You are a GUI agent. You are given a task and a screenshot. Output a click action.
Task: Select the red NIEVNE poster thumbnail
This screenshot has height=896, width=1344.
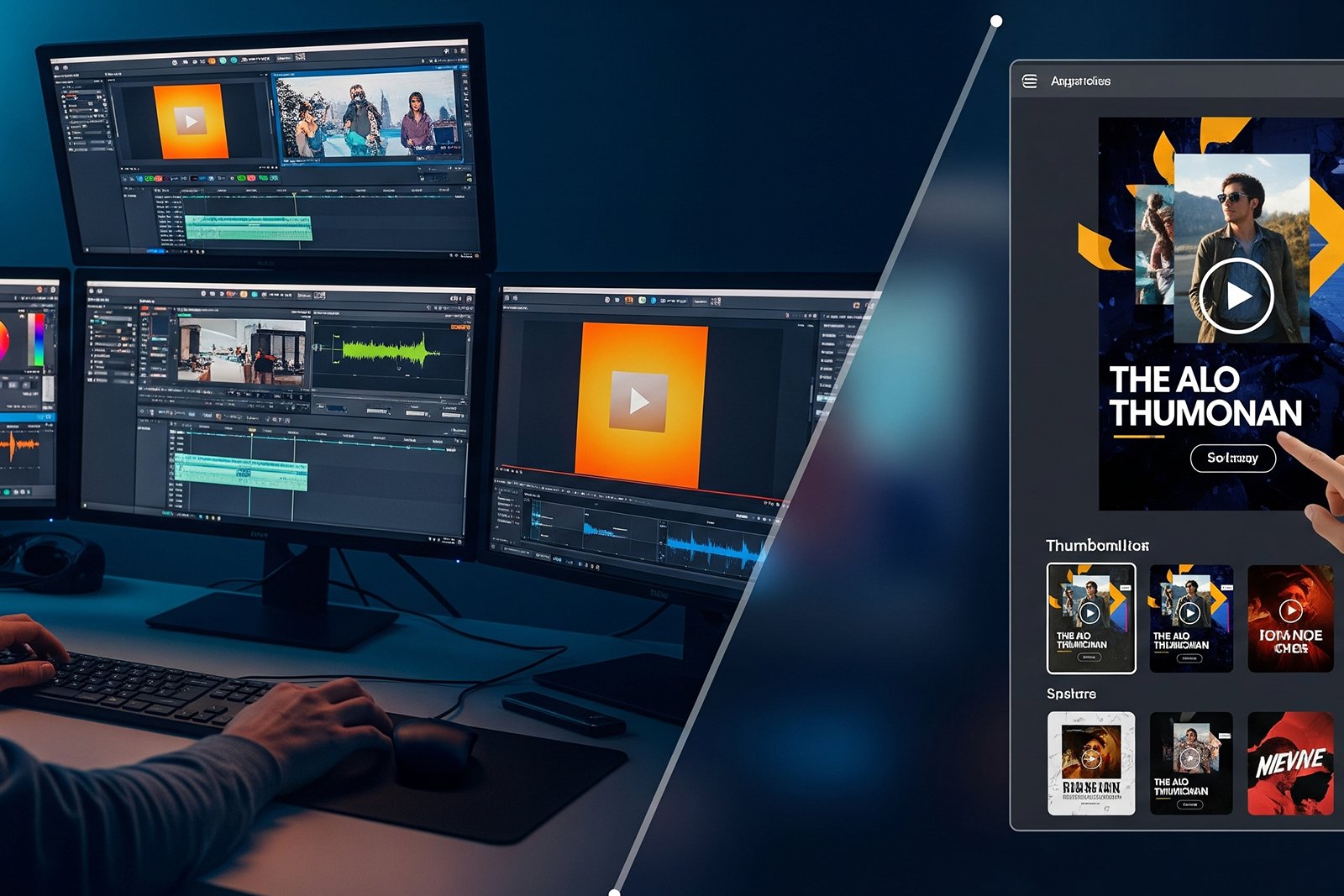(1289, 763)
